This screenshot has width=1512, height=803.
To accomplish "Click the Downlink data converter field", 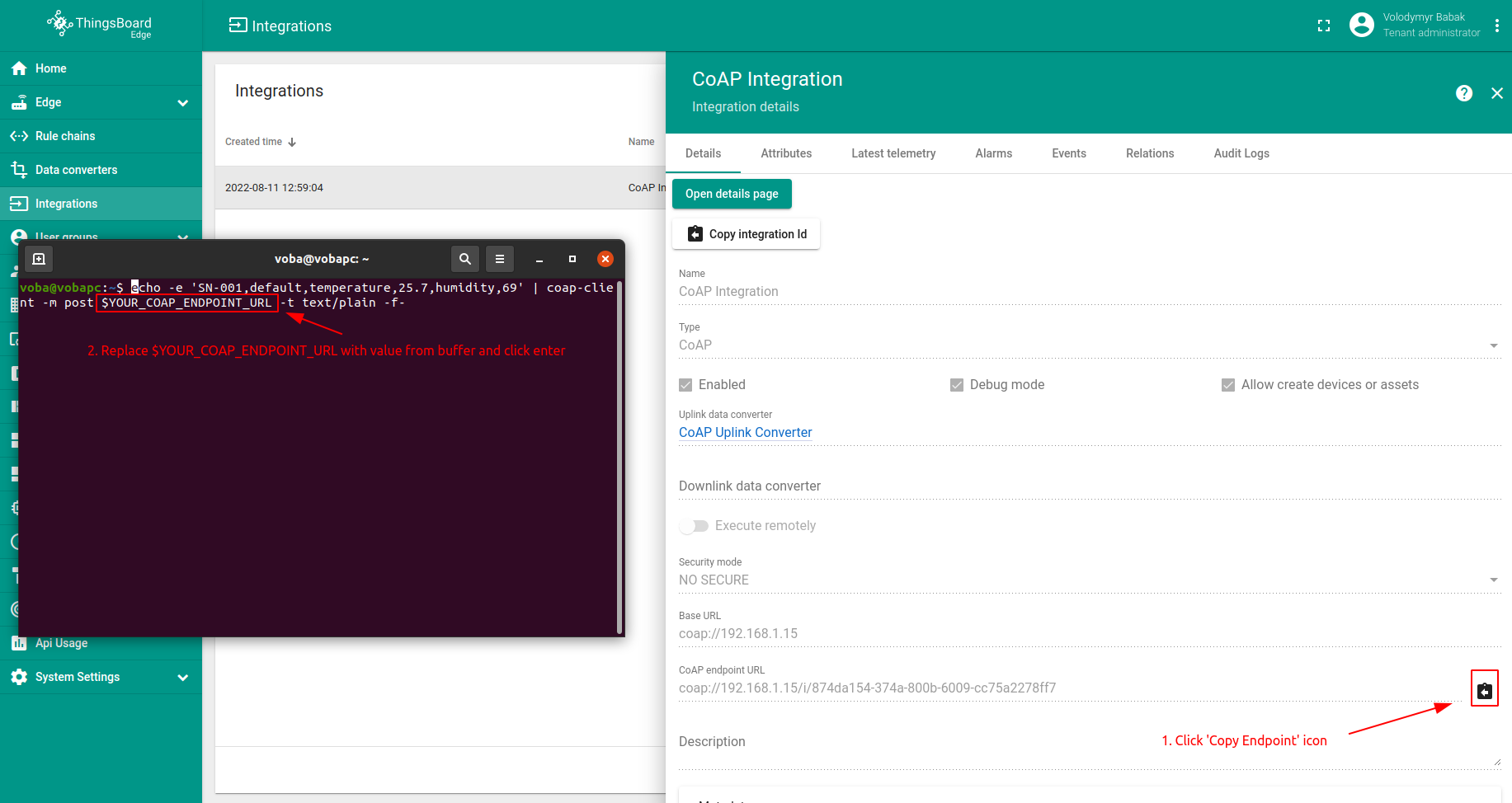I will [x=1090, y=486].
